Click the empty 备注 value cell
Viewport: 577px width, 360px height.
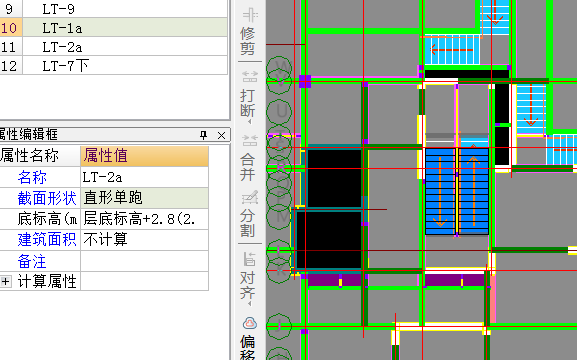pos(144,261)
